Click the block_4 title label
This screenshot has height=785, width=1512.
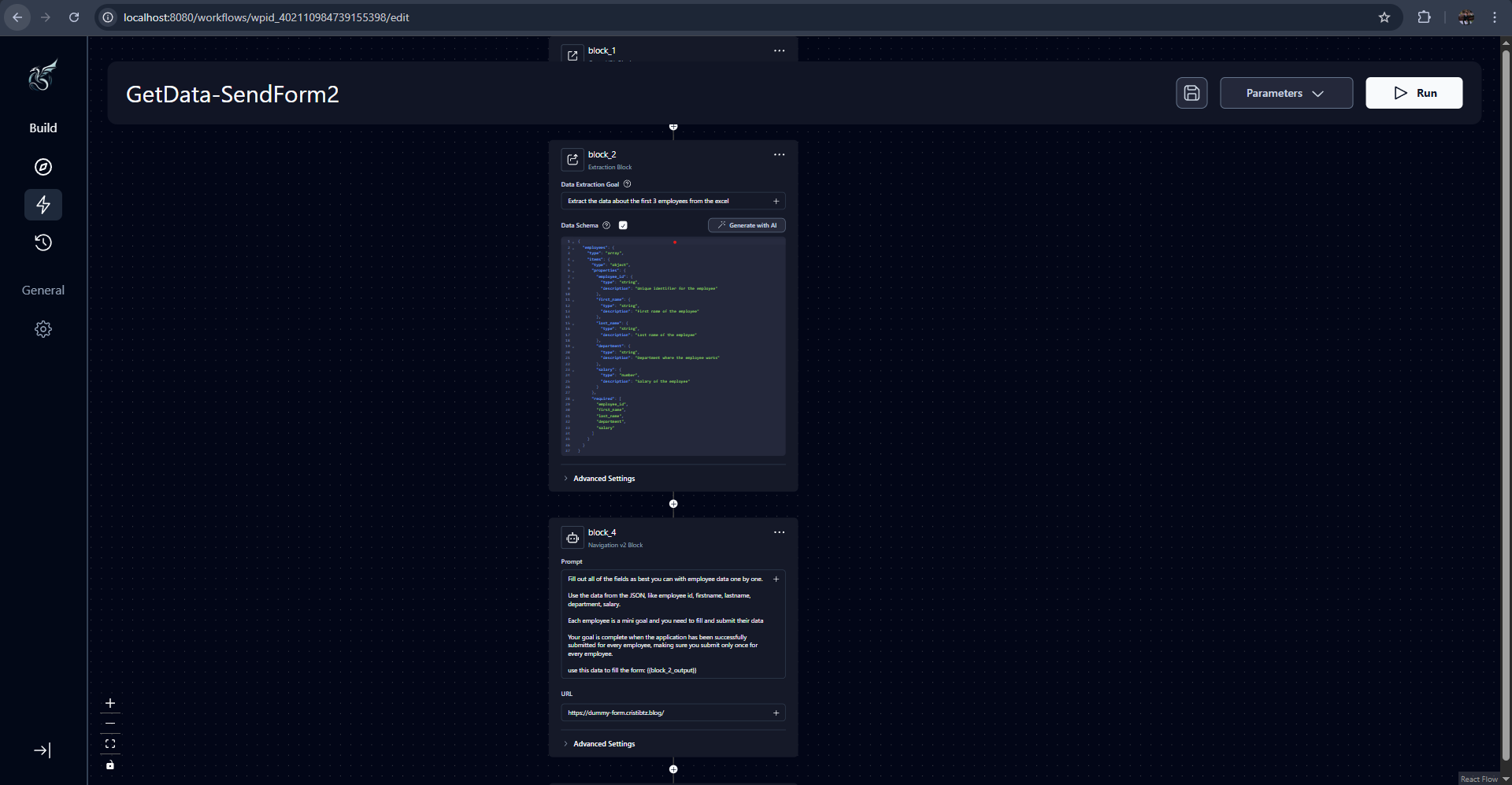click(x=602, y=532)
